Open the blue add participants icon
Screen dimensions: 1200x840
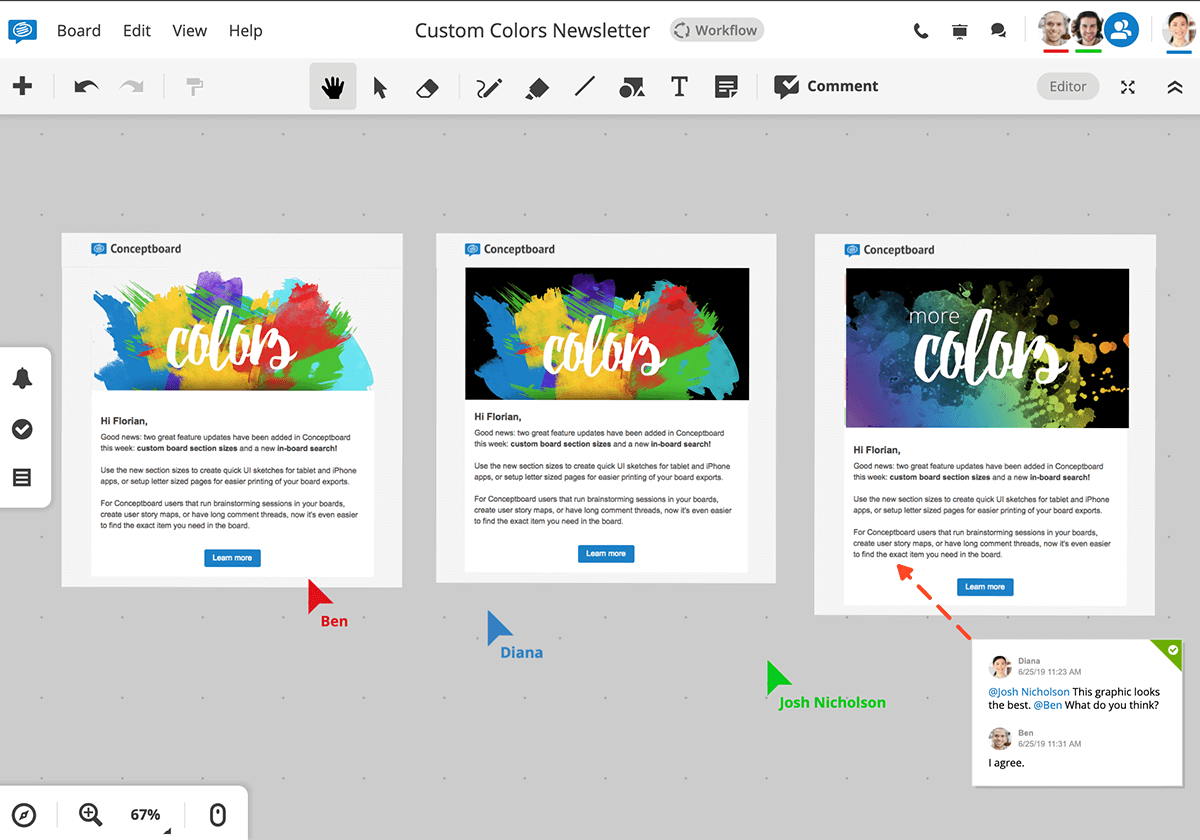1122,30
